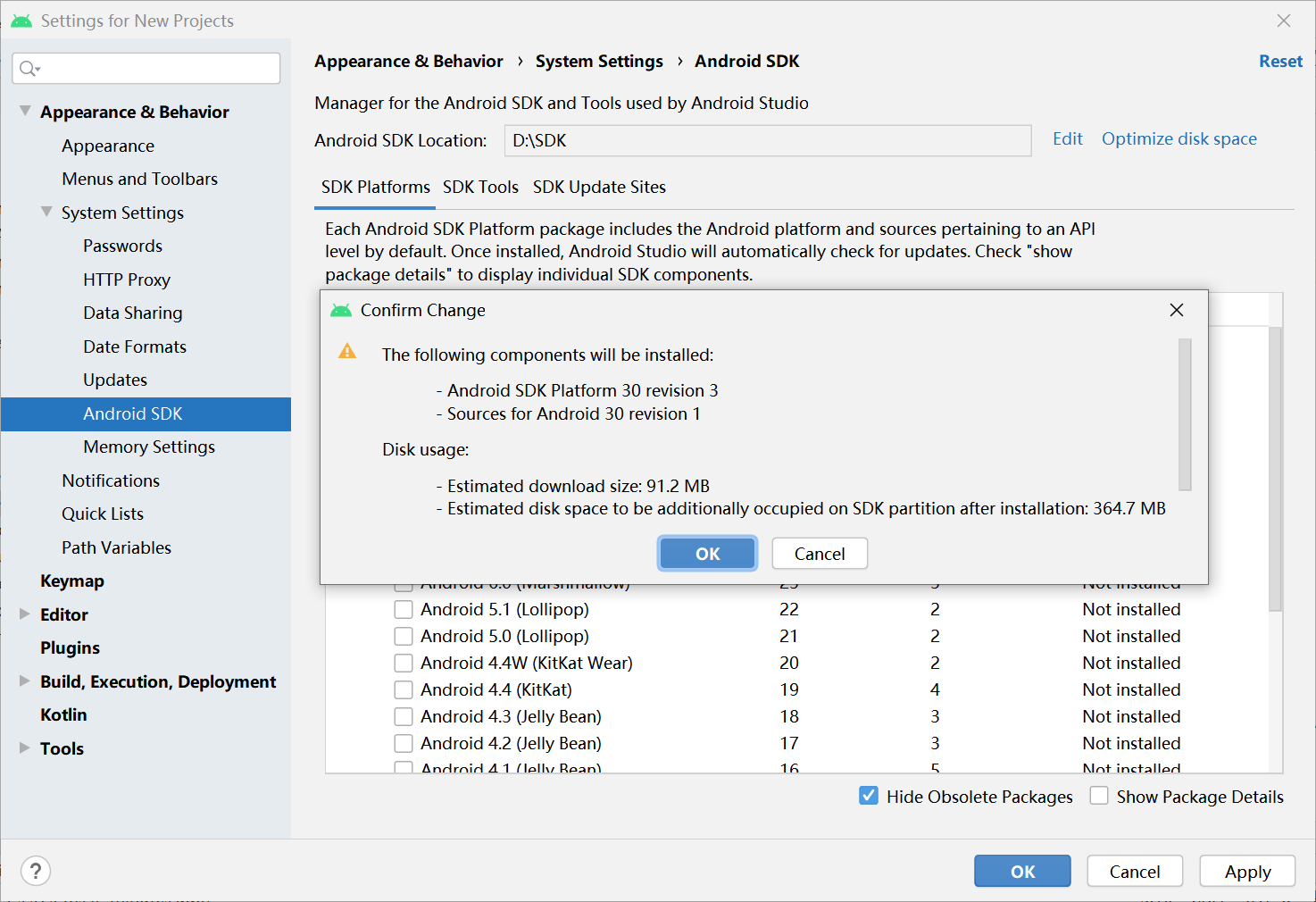Open Keymap settings

(x=72, y=580)
